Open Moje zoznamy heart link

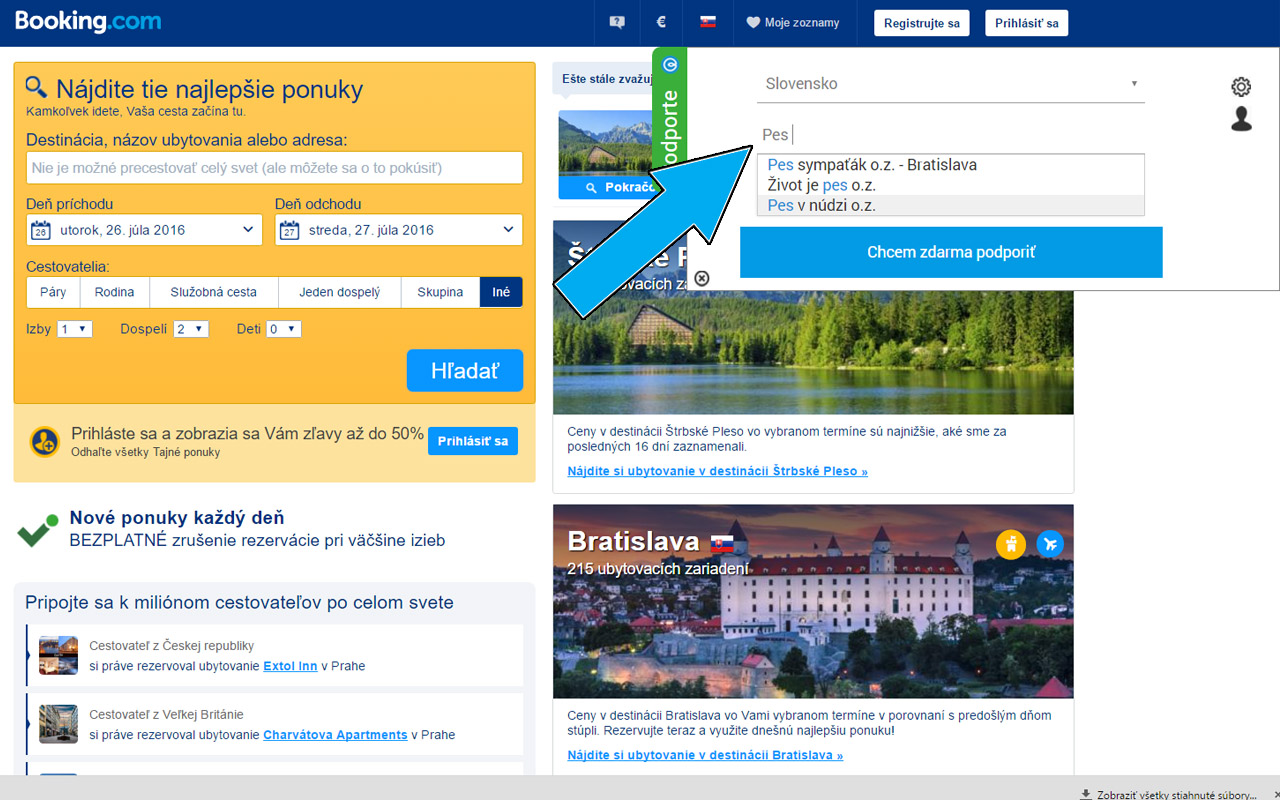(x=793, y=23)
